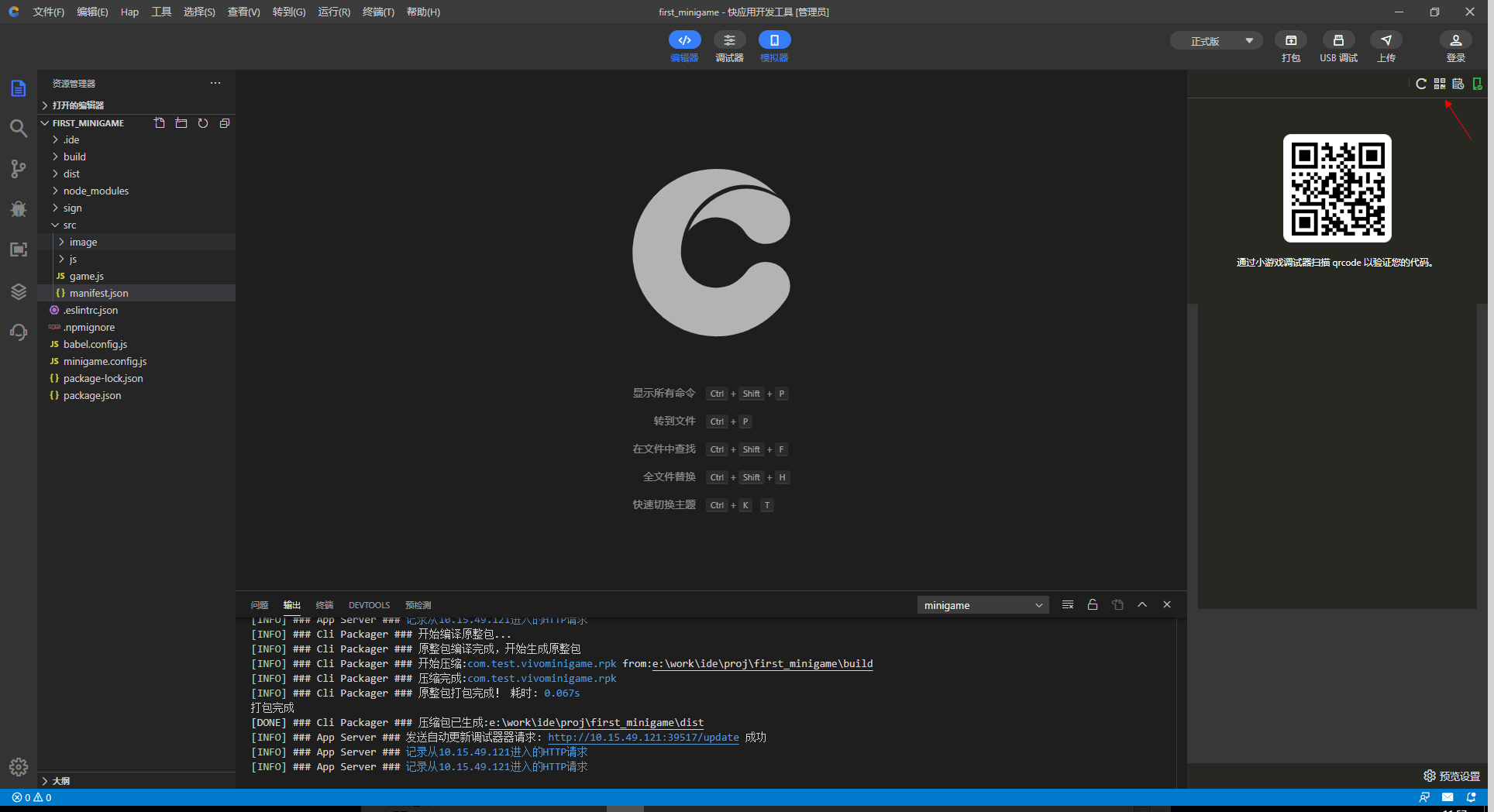Screen dimensions: 1494x812
Task: Open the settings gear in activity bar
Action: click(19, 767)
